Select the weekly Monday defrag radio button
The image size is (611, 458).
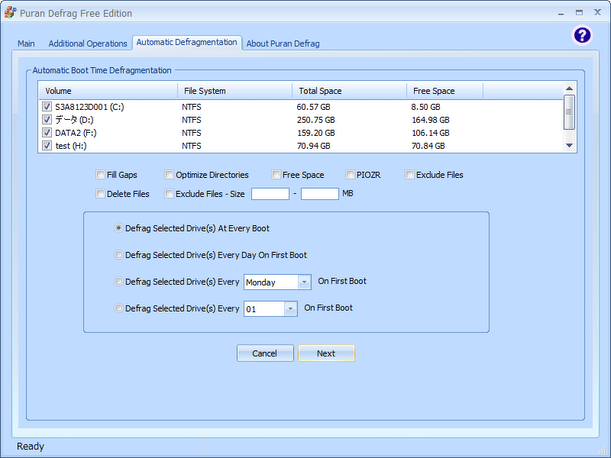point(118,281)
